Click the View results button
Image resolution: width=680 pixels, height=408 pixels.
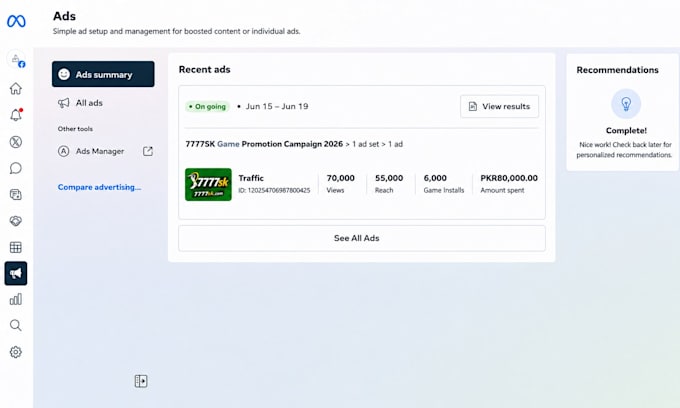(x=499, y=106)
